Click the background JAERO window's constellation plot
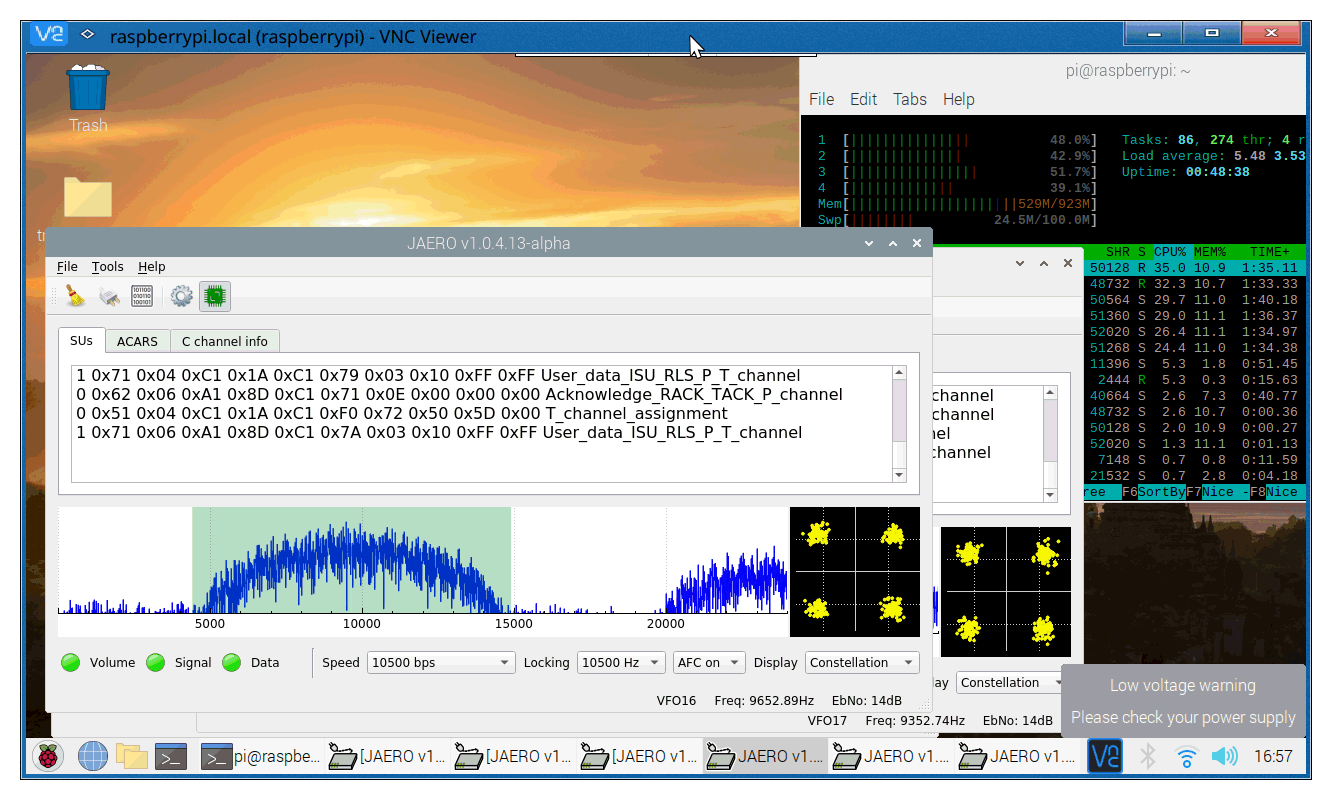The height and width of the screenshot is (800, 1332). pyautogui.click(x=1006, y=591)
